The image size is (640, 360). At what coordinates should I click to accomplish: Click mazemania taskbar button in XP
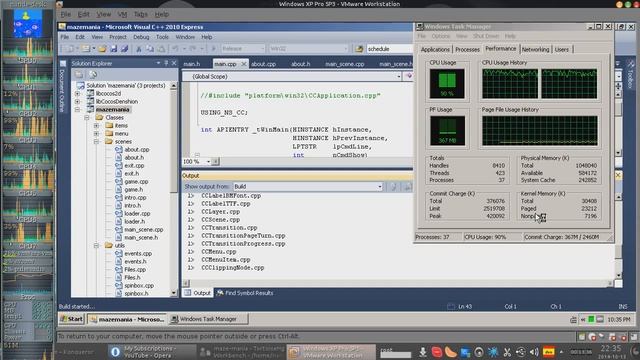coord(127,319)
